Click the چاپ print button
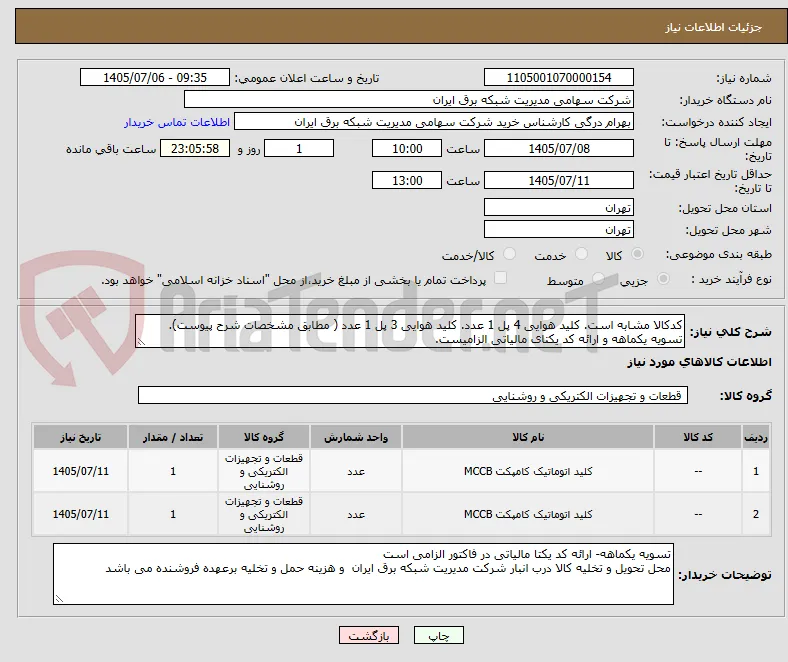 point(439,635)
